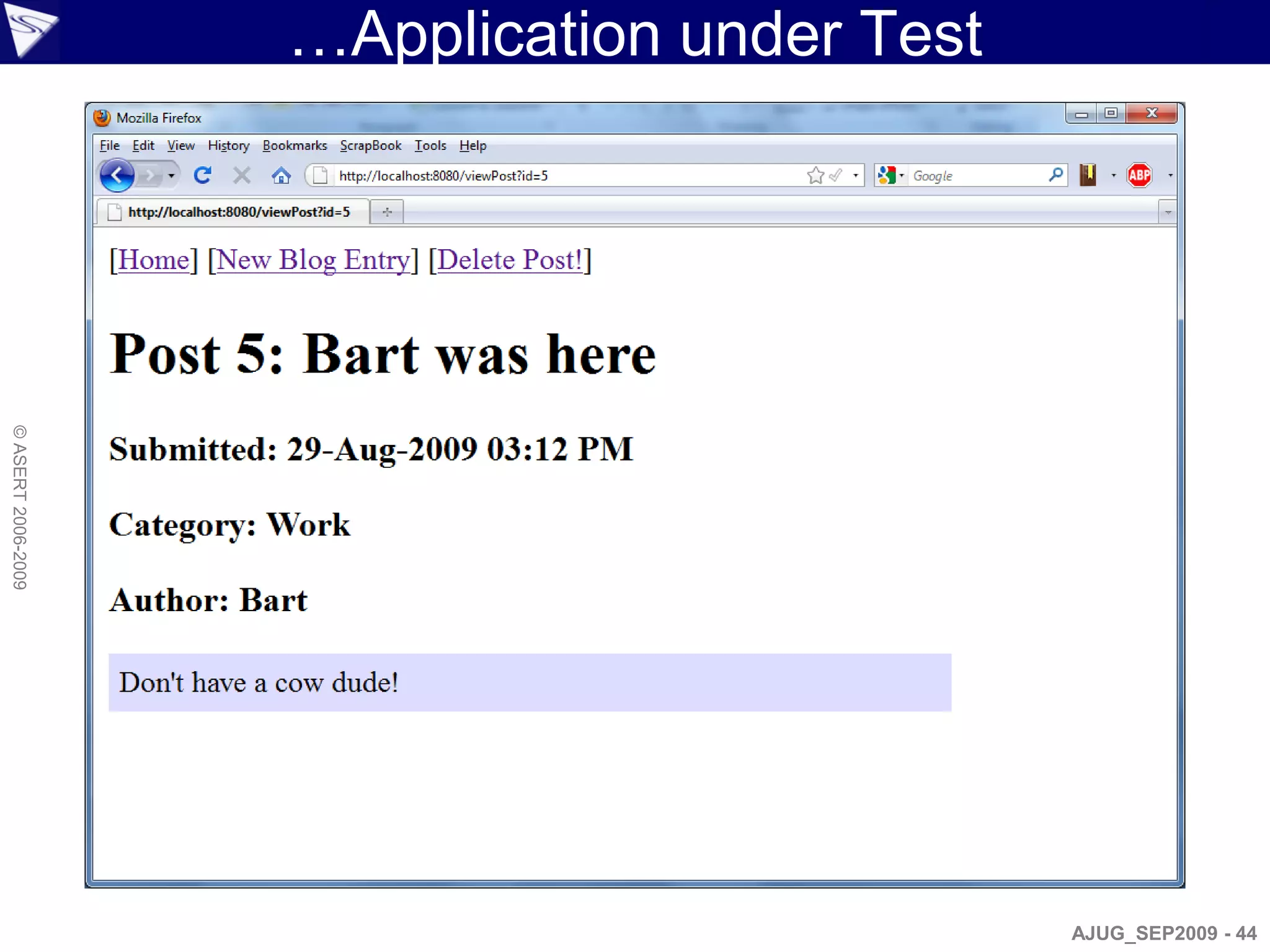Click the 'Don't have a cow dude!' text
The height and width of the screenshot is (952, 1270).
(x=259, y=682)
